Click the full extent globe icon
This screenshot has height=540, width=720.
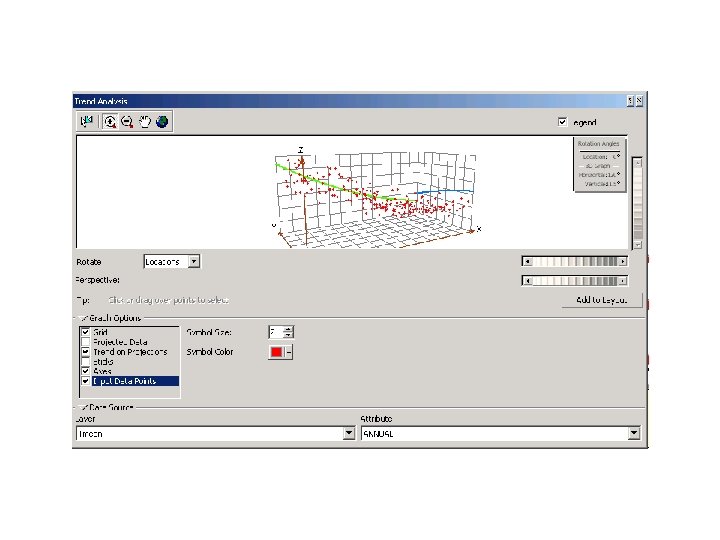[x=162, y=121]
